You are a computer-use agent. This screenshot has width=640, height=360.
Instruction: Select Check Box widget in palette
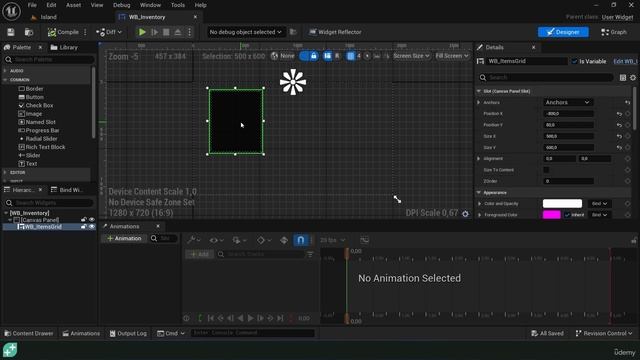(36, 105)
